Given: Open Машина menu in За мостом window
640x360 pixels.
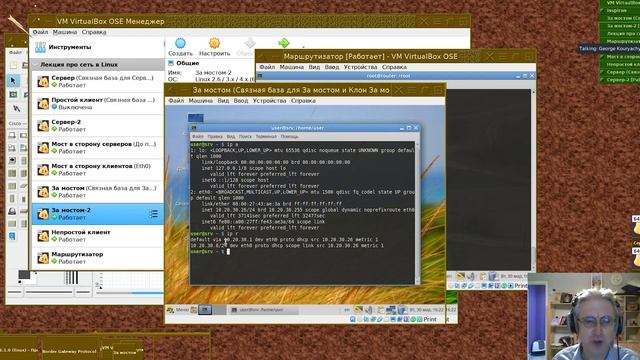Looking at the screenshot, I should (200, 100).
